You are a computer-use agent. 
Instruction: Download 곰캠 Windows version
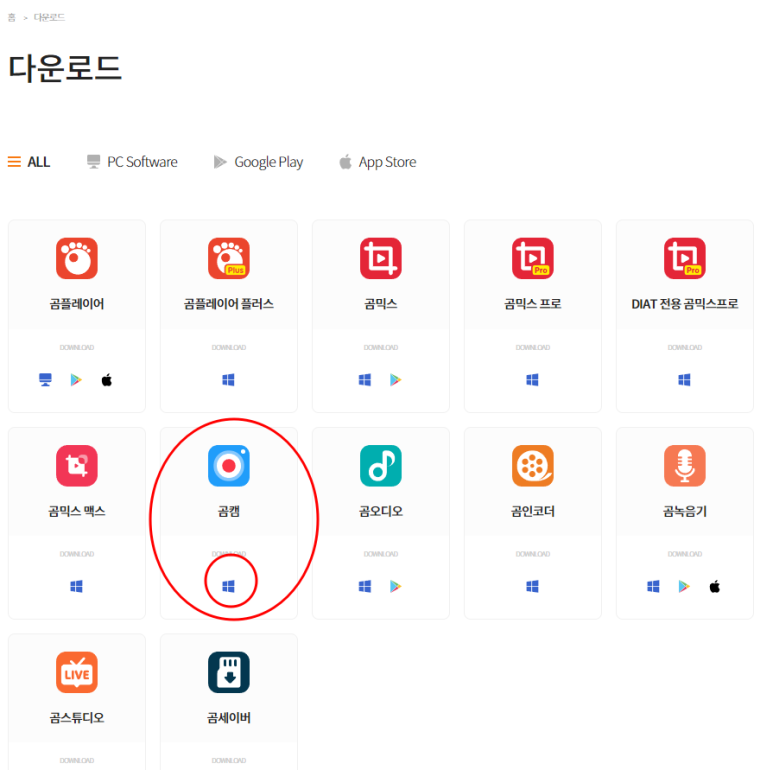pos(228,586)
